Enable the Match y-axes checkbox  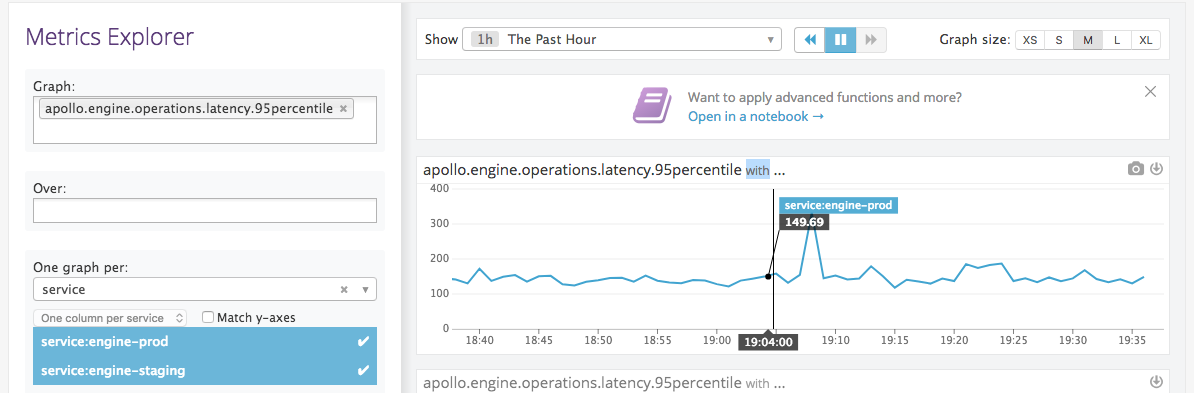point(207,318)
